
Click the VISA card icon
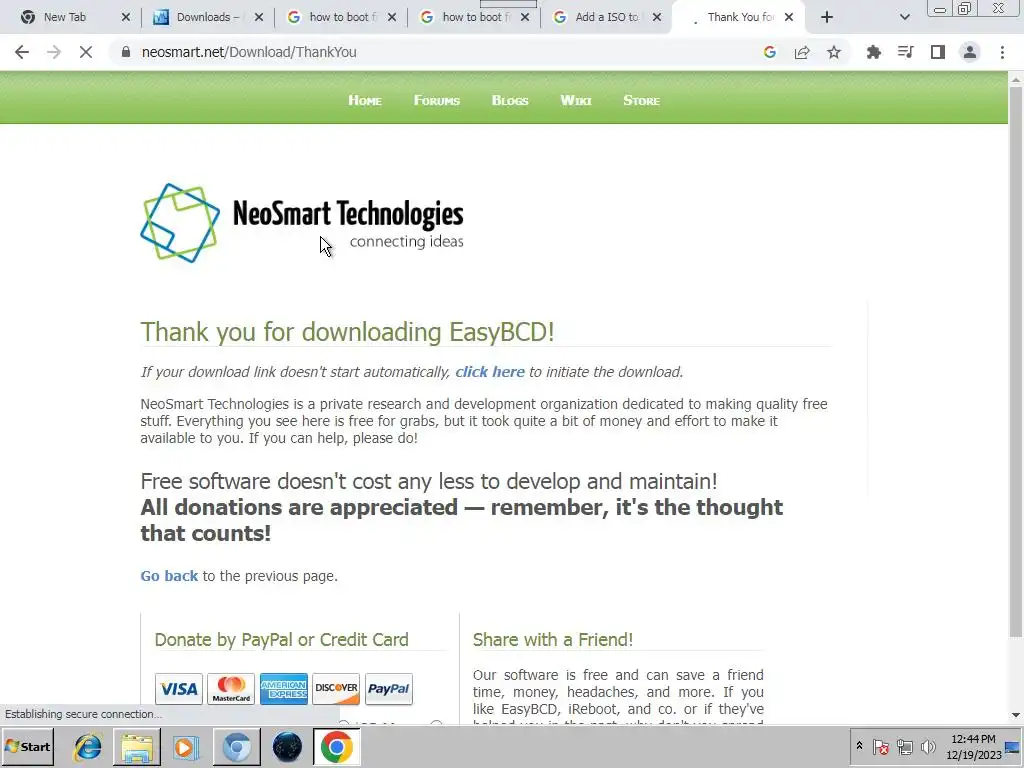tap(179, 689)
